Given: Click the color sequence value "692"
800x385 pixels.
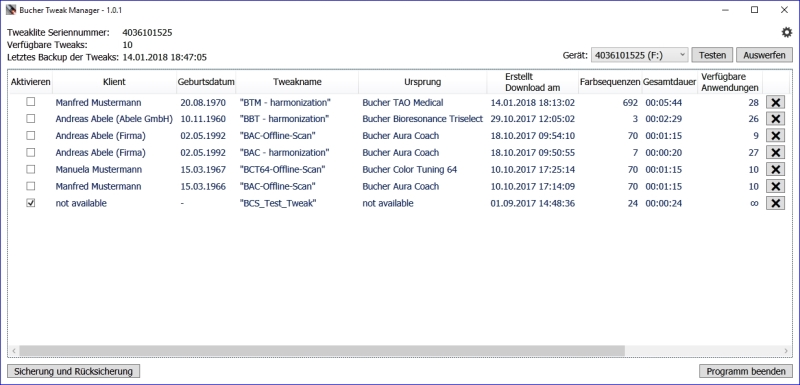Looking at the screenshot, I should tap(630, 102).
